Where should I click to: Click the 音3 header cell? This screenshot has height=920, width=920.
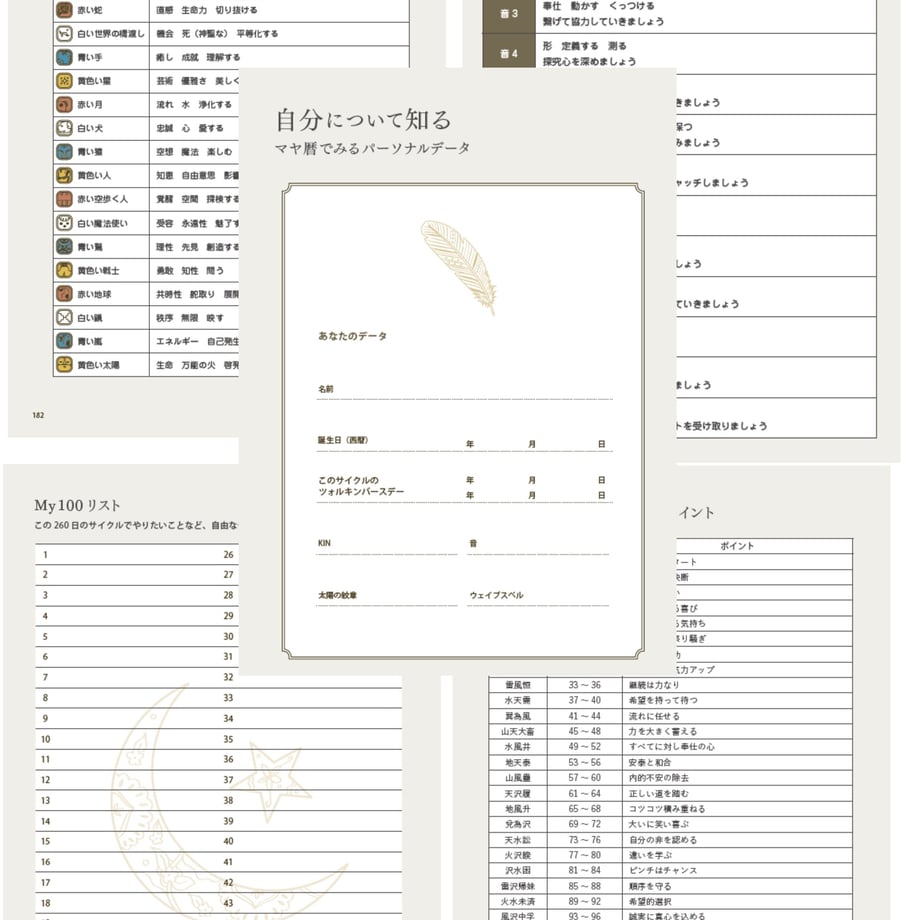pos(509,14)
